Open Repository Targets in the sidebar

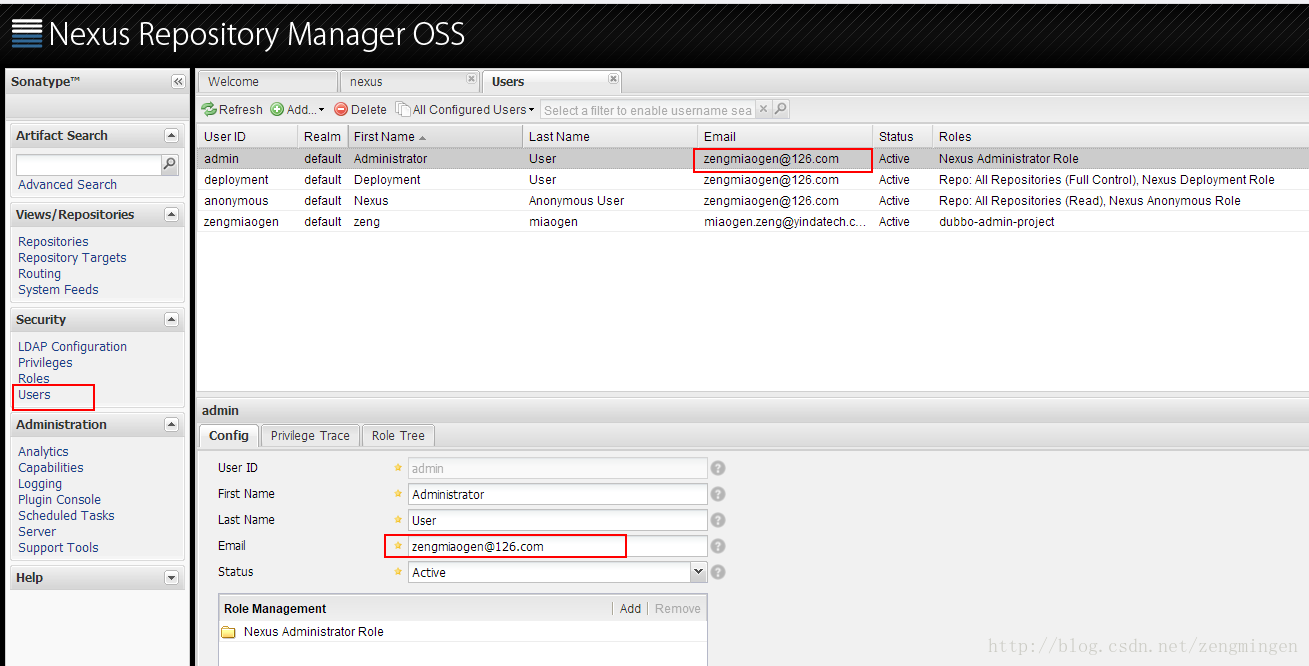(x=72, y=258)
